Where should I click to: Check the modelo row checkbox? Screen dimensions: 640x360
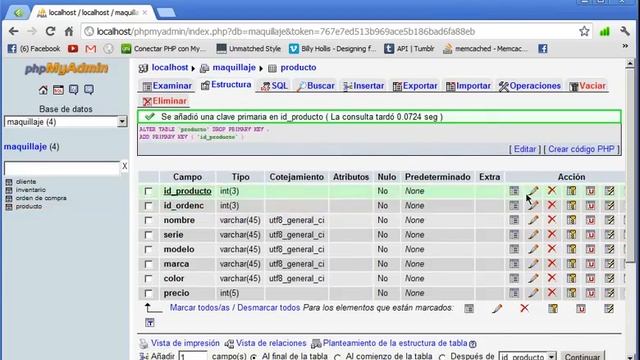click(148, 249)
